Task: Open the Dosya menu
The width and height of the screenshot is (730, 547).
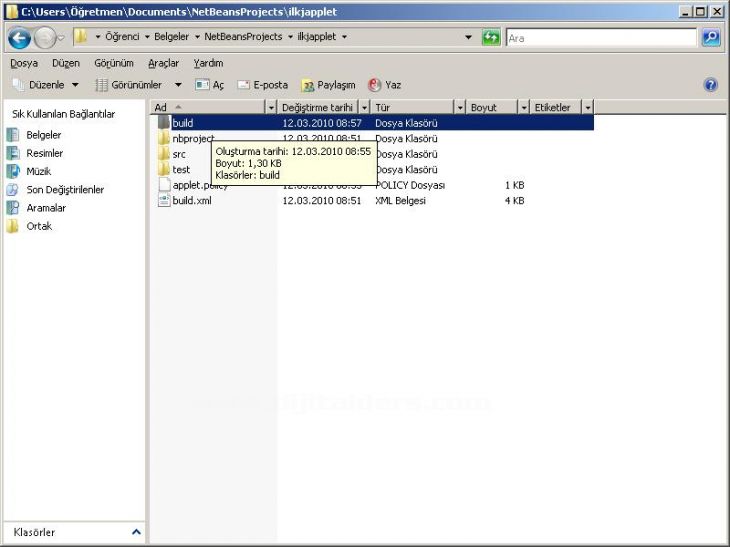Action: click(x=24, y=63)
